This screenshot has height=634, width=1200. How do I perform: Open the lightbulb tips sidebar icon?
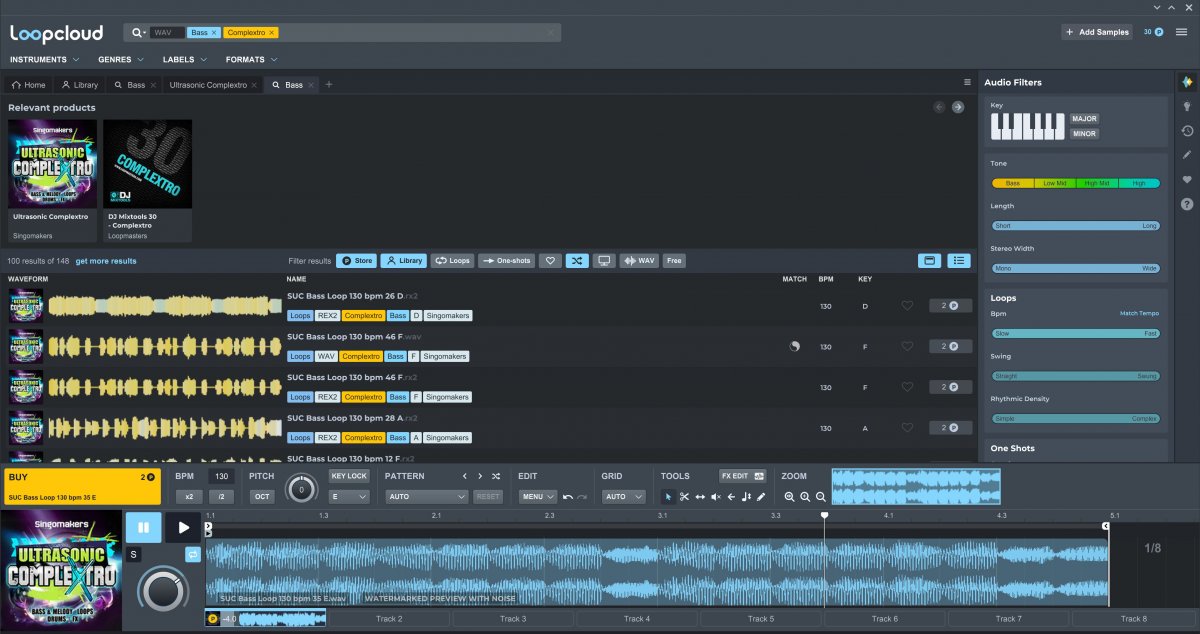pos(1187,106)
